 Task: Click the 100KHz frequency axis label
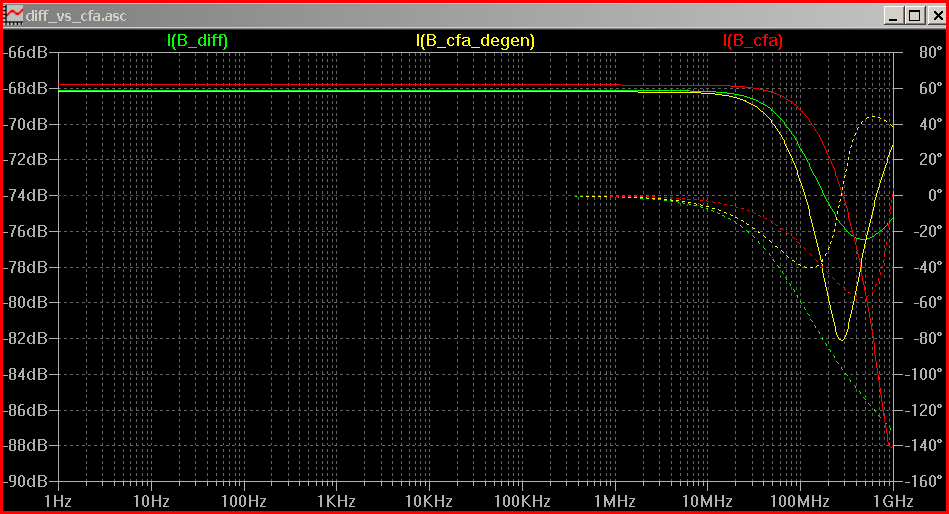coord(522,501)
